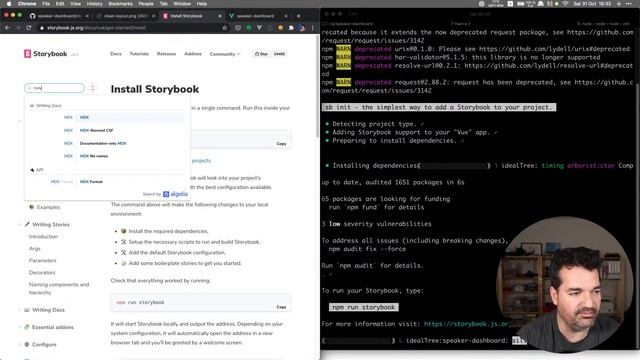Open the Window menu

182,4
